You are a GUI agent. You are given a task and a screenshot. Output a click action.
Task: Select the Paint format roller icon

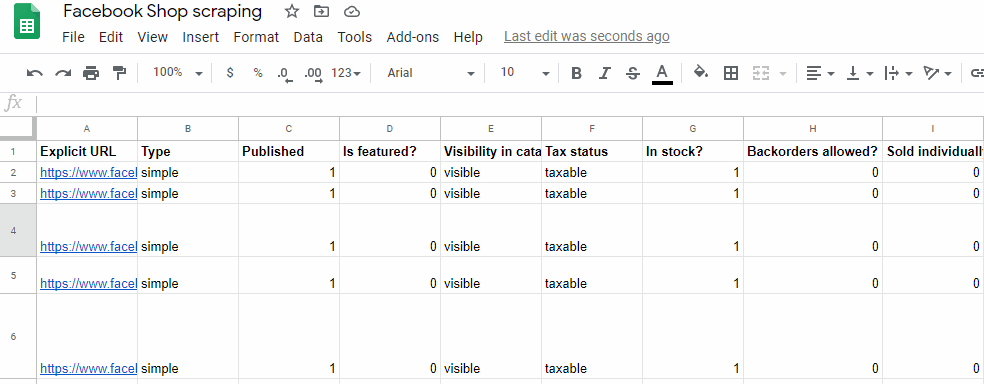click(119, 73)
